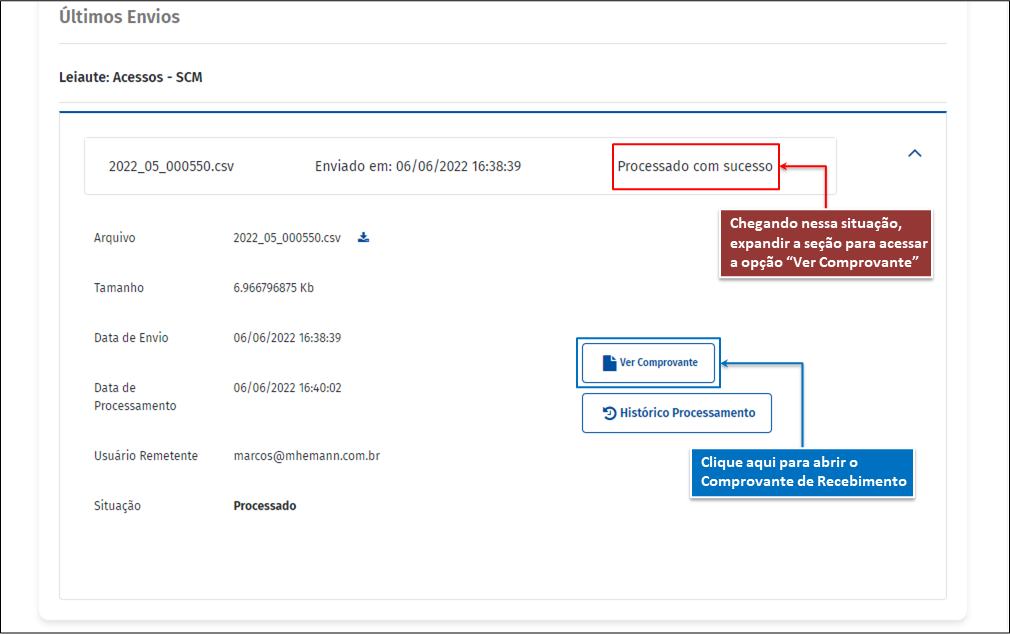Click the blue callout about Comprovante de Recebimento
Viewport: 1010px width, 634px height.
(x=803, y=472)
